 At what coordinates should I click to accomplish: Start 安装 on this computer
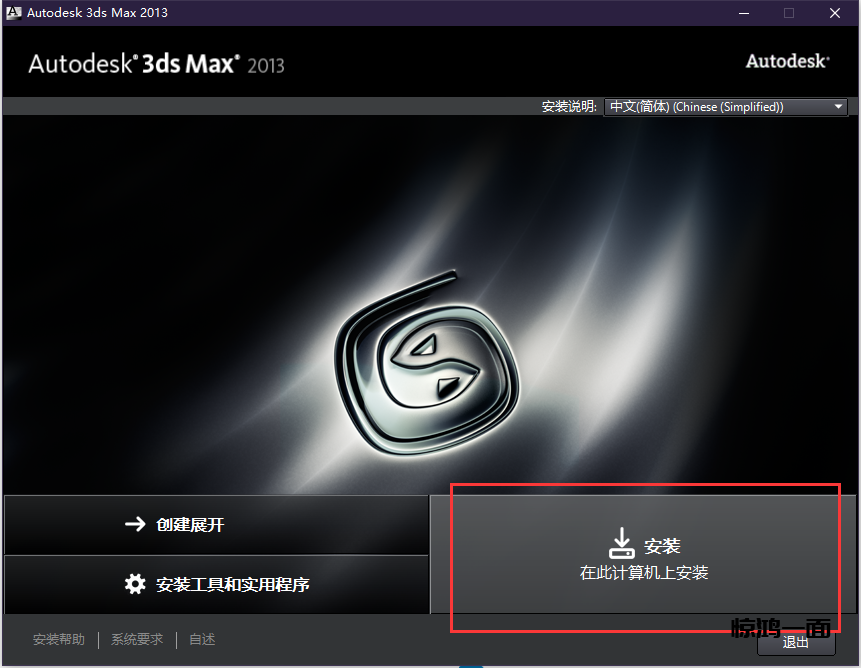[644, 555]
